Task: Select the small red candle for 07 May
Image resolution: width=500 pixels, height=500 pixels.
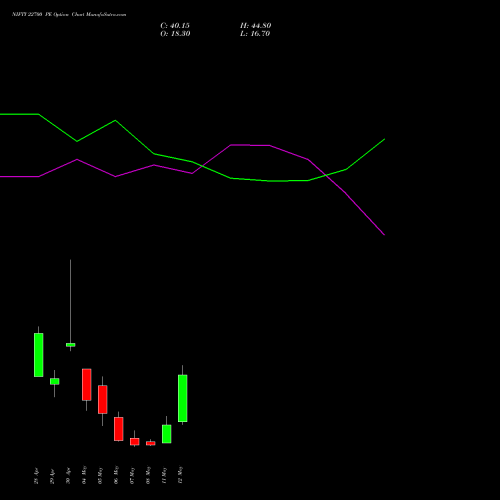Action: [135, 442]
